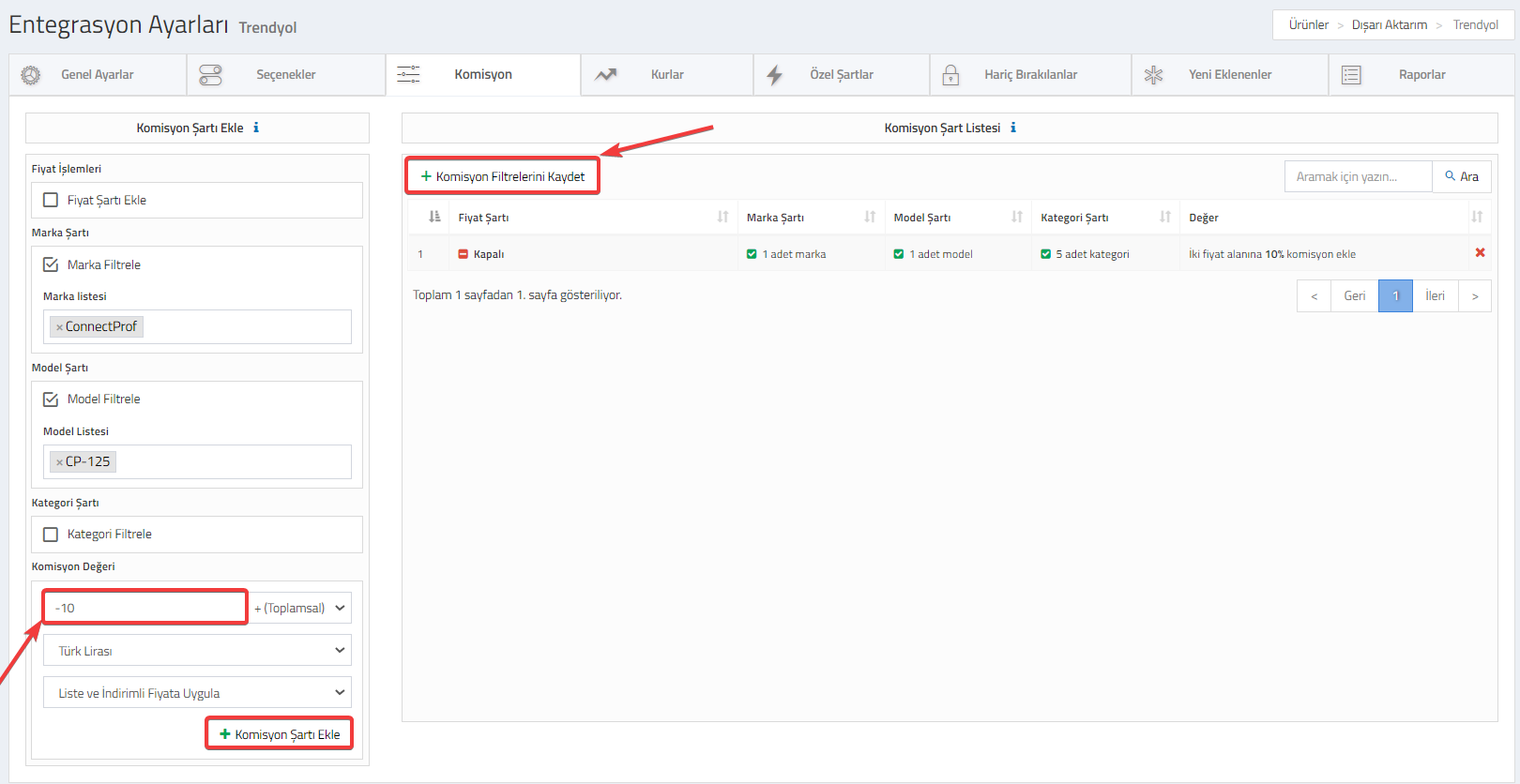The height and width of the screenshot is (784, 1520).
Task: Open the Türk Lirası currency dropdown
Action: pyautogui.click(x=197, y=650)
